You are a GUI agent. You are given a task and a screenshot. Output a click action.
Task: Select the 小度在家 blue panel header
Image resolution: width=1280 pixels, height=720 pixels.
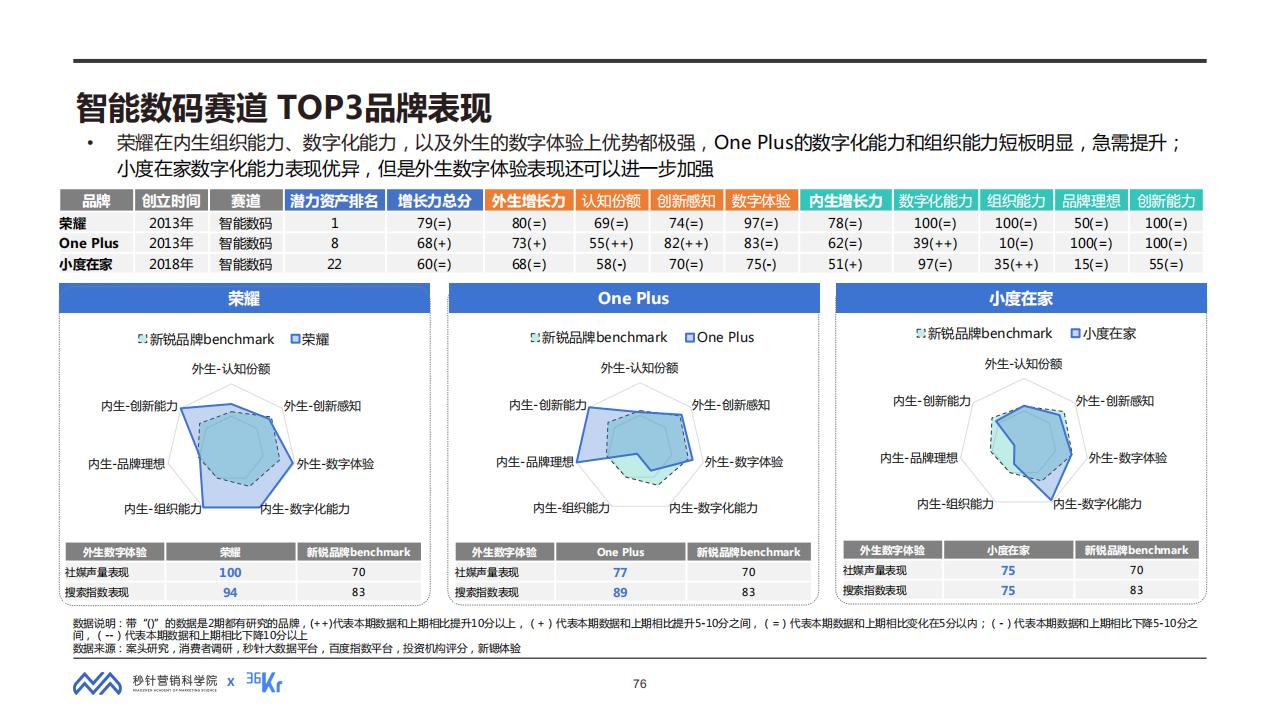pos(1020,299)
